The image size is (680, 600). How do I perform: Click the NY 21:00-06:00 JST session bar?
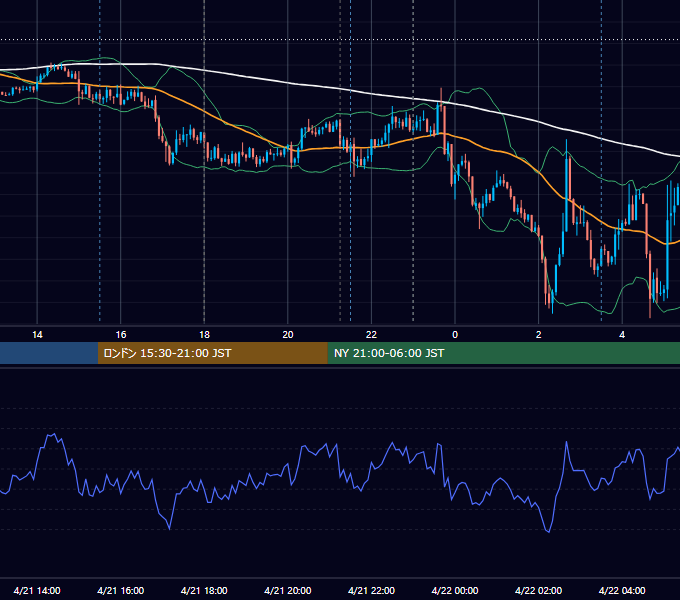(503, 353)
